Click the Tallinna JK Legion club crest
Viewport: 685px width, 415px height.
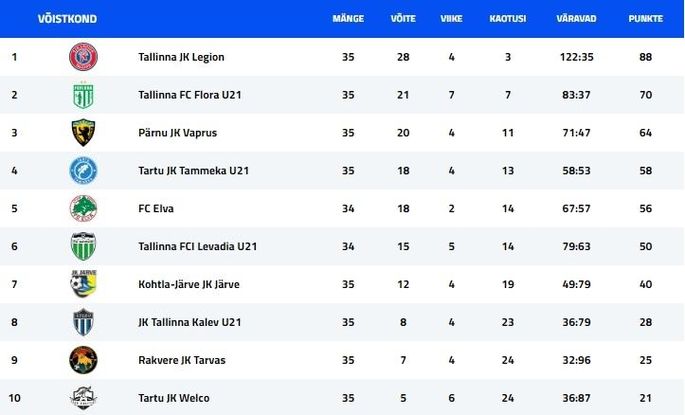pyautogui.click(x=83, y=57)
